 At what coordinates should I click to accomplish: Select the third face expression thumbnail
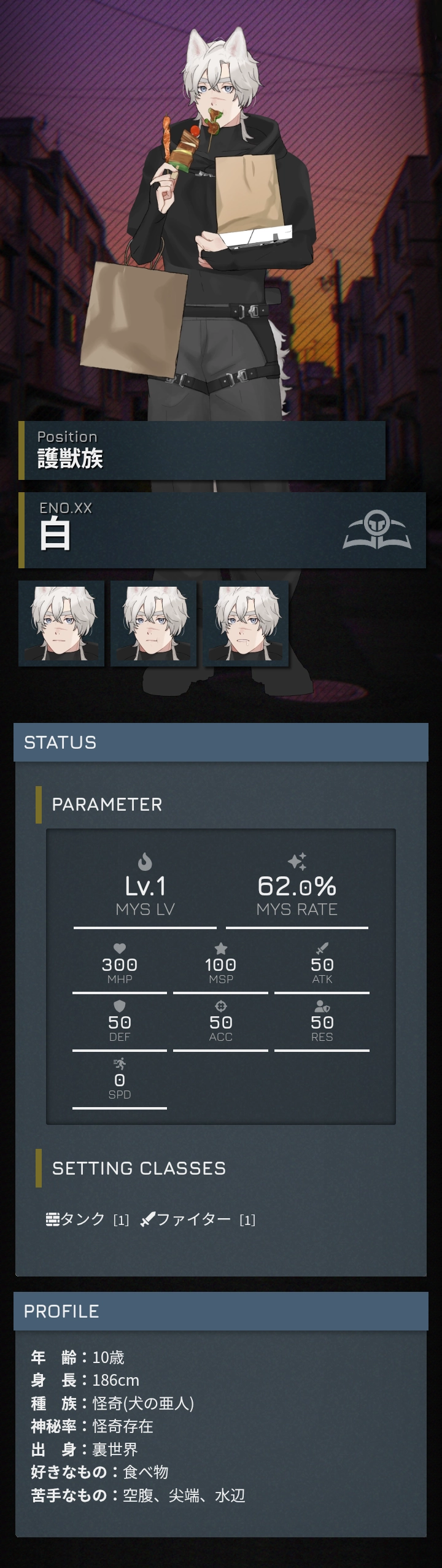pyautogui.click(x=246, y=623)
